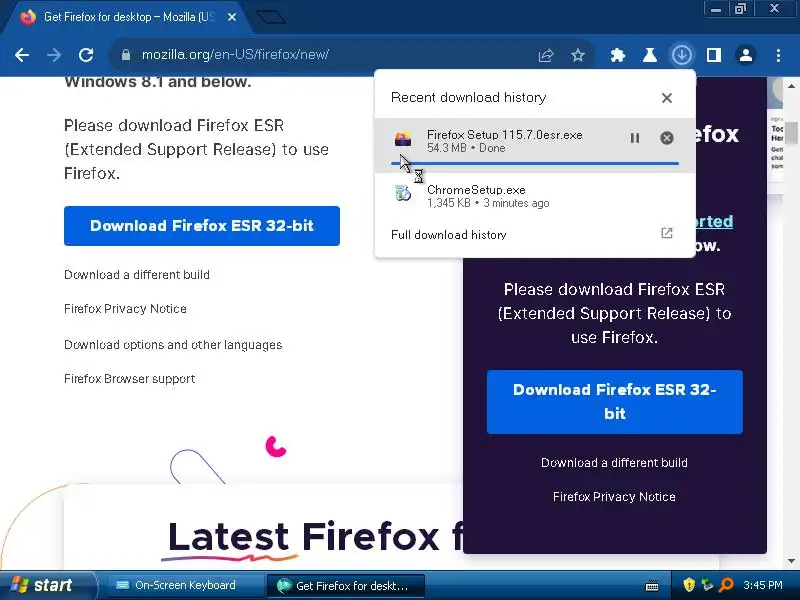Screen dimensions: 800x600
Task: Open Download options and other languages
Action: [x=173, y=345]
